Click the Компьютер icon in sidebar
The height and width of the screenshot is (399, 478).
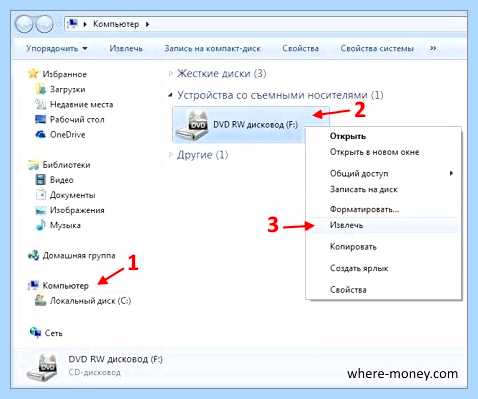click(33, 285)
